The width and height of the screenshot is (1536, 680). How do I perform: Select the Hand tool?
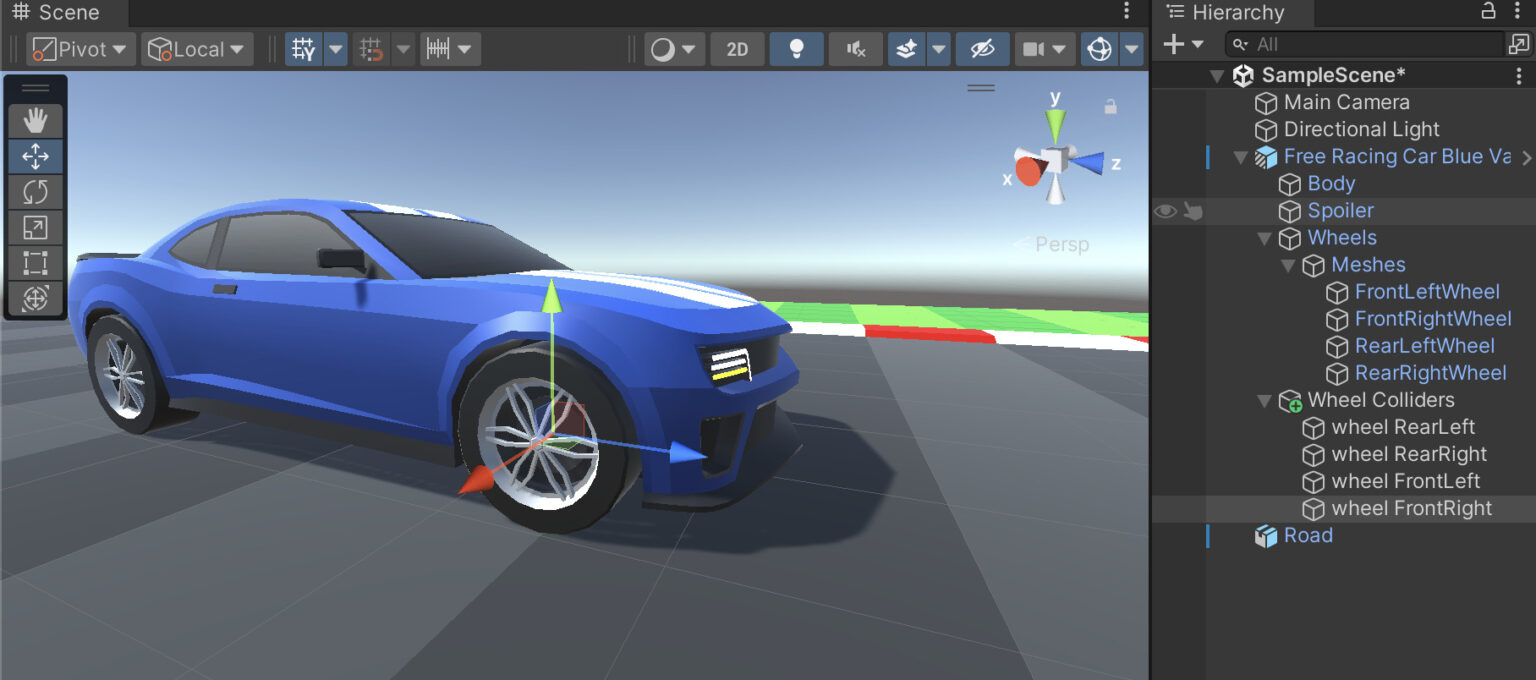(35, 120)
